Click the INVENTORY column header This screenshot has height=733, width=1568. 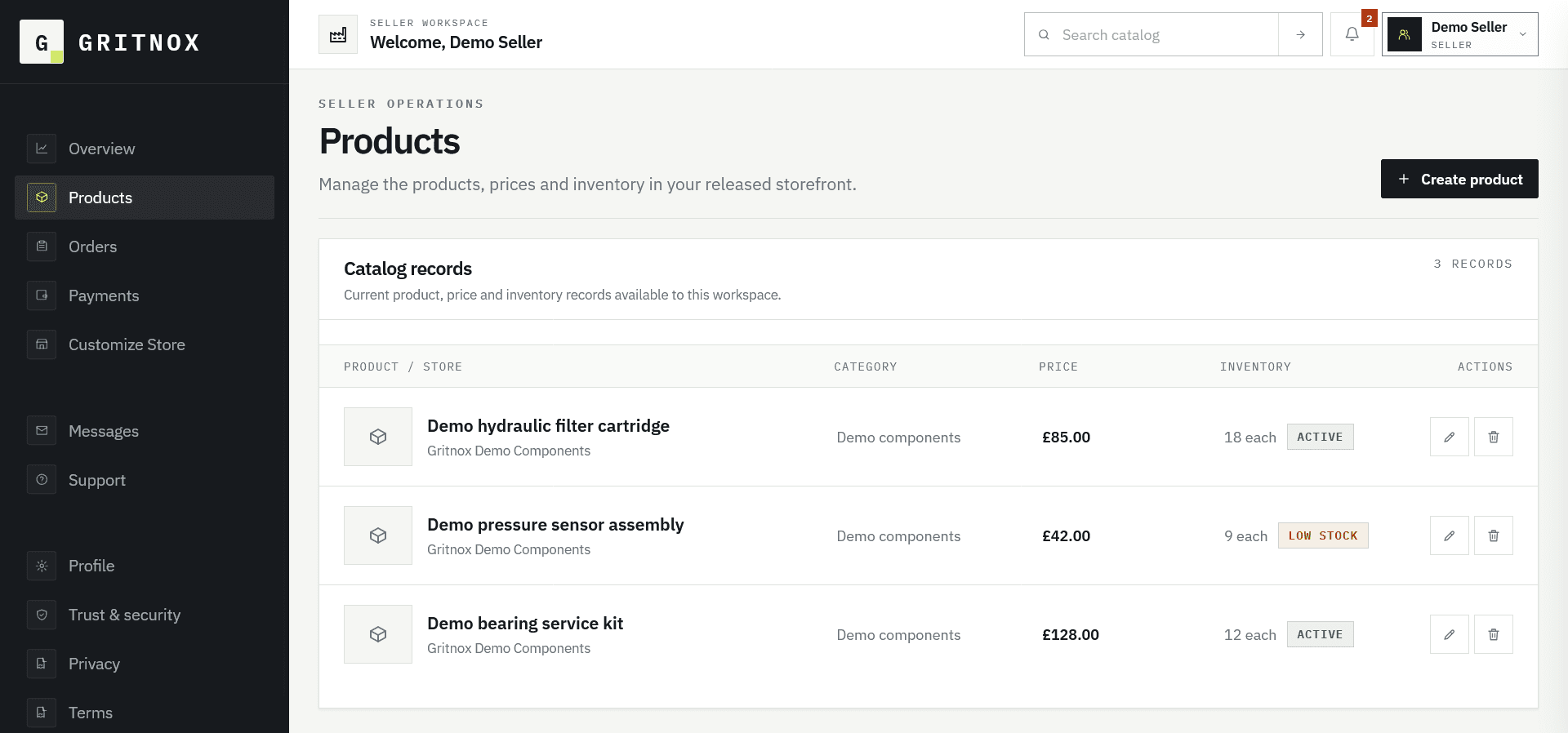coord(1255,366)
